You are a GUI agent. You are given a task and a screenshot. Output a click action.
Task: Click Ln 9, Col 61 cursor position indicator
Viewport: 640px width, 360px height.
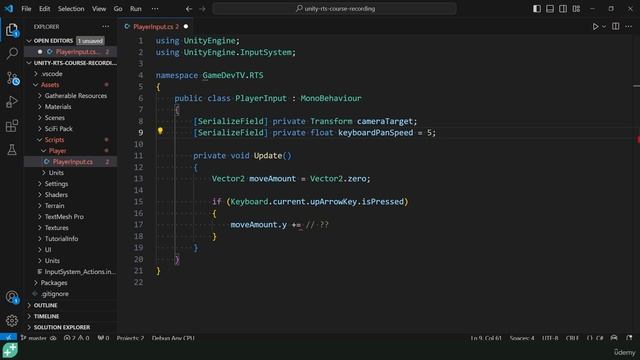(x=486, y=338)
